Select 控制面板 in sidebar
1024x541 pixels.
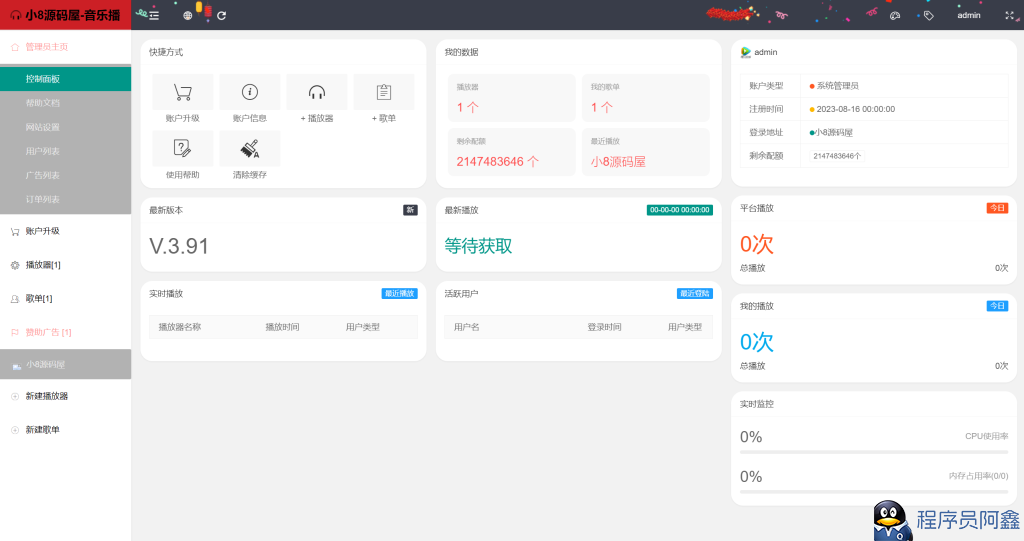point(65,78)
